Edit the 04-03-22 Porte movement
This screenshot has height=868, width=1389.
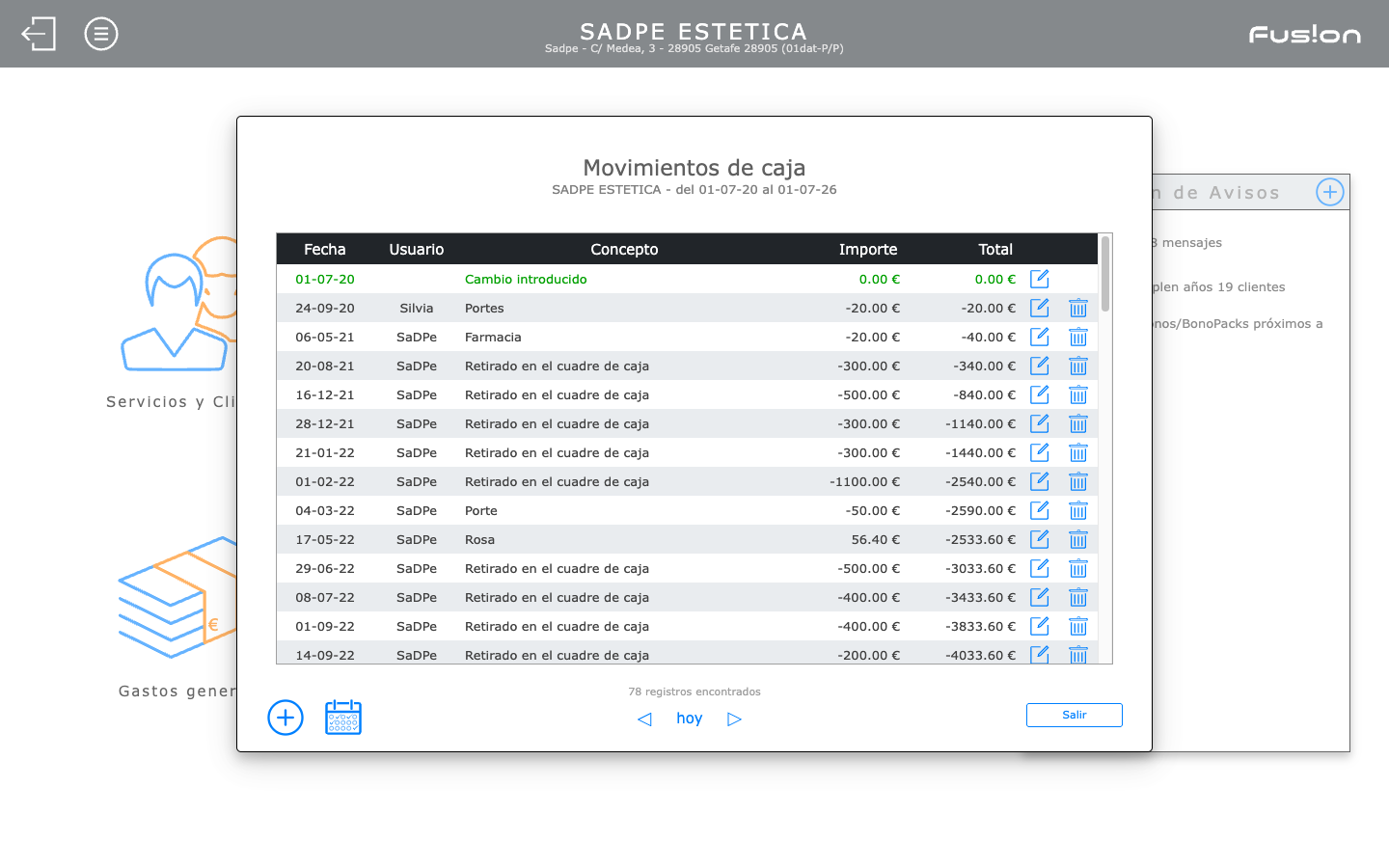tap(1039, 510)
